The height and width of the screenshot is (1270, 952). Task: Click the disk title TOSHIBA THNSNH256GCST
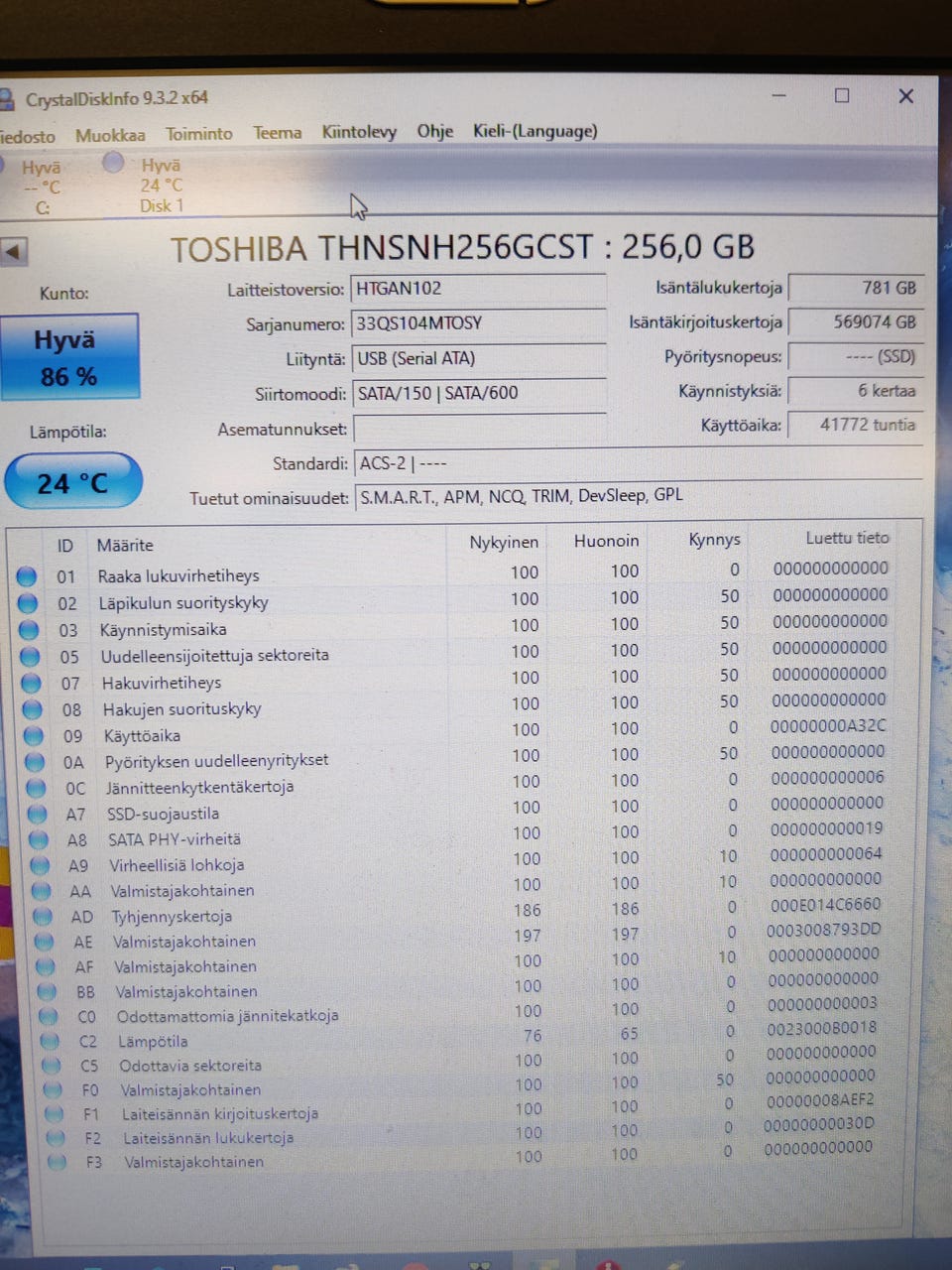382,248
